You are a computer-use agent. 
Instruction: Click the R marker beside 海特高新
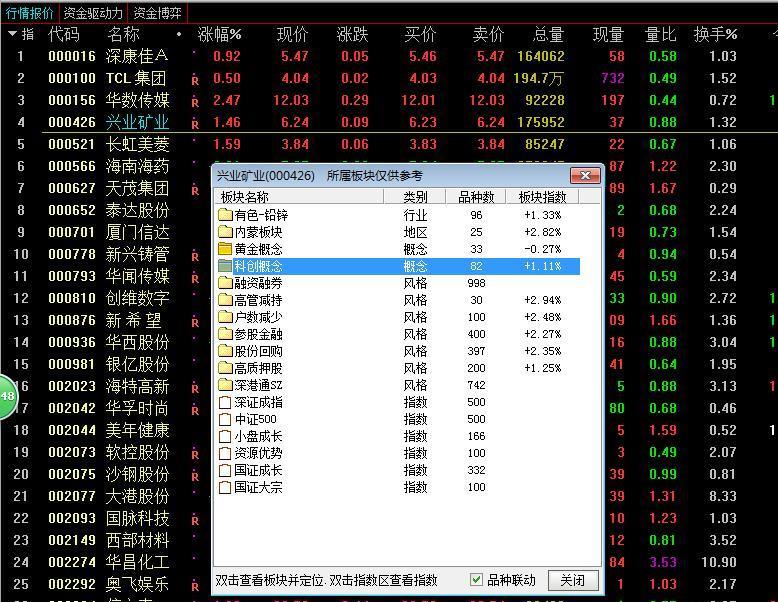pos(195,389)
